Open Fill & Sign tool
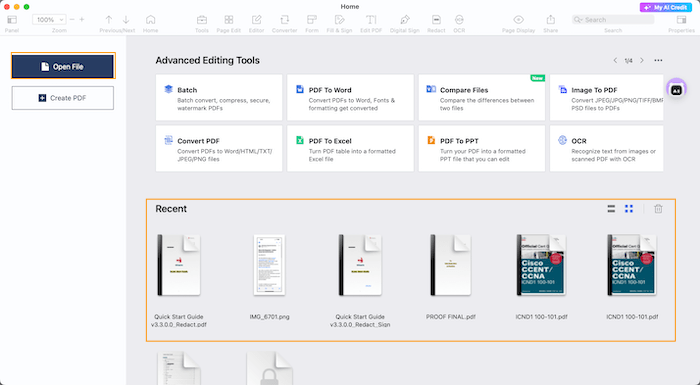 pyautogui.click(x=339, y=20)
